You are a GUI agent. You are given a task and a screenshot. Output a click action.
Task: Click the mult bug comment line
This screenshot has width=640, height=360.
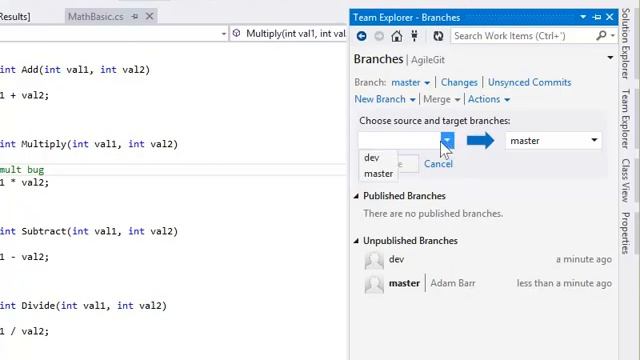[22, 170]
